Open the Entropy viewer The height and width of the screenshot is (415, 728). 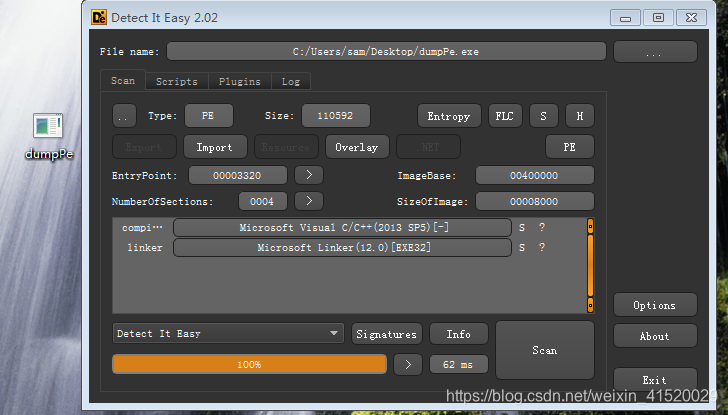tap(449, 116)
